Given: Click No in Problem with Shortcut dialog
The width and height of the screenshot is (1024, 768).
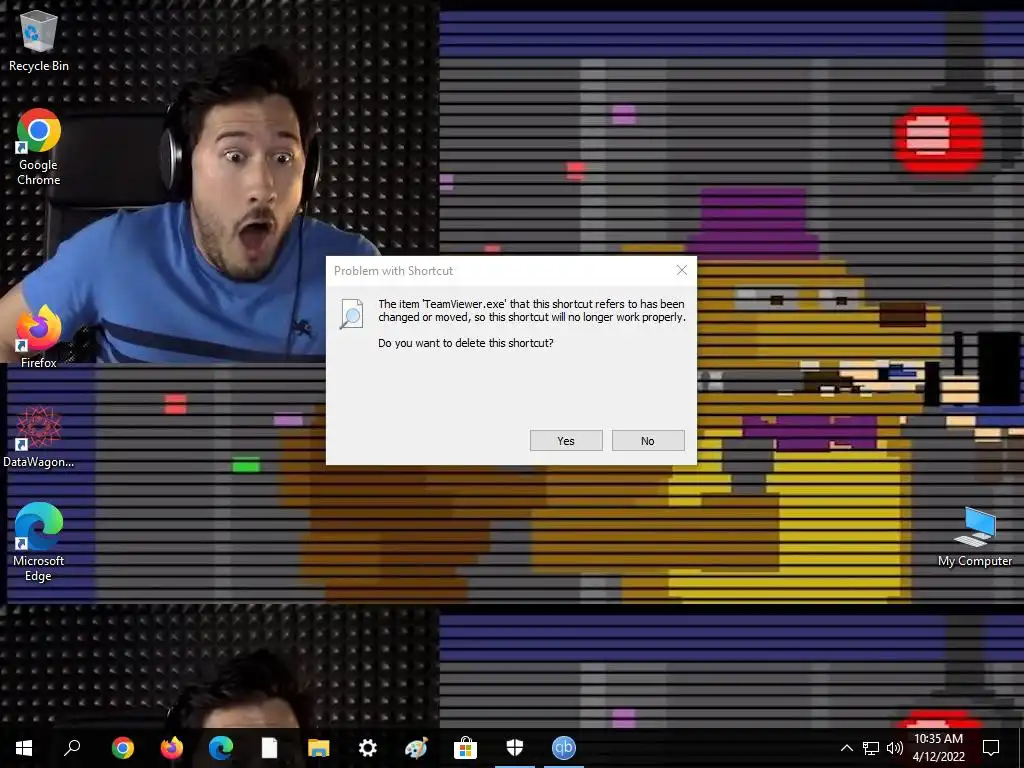Looking at the screenshot, I should click(x=648, y=441).
